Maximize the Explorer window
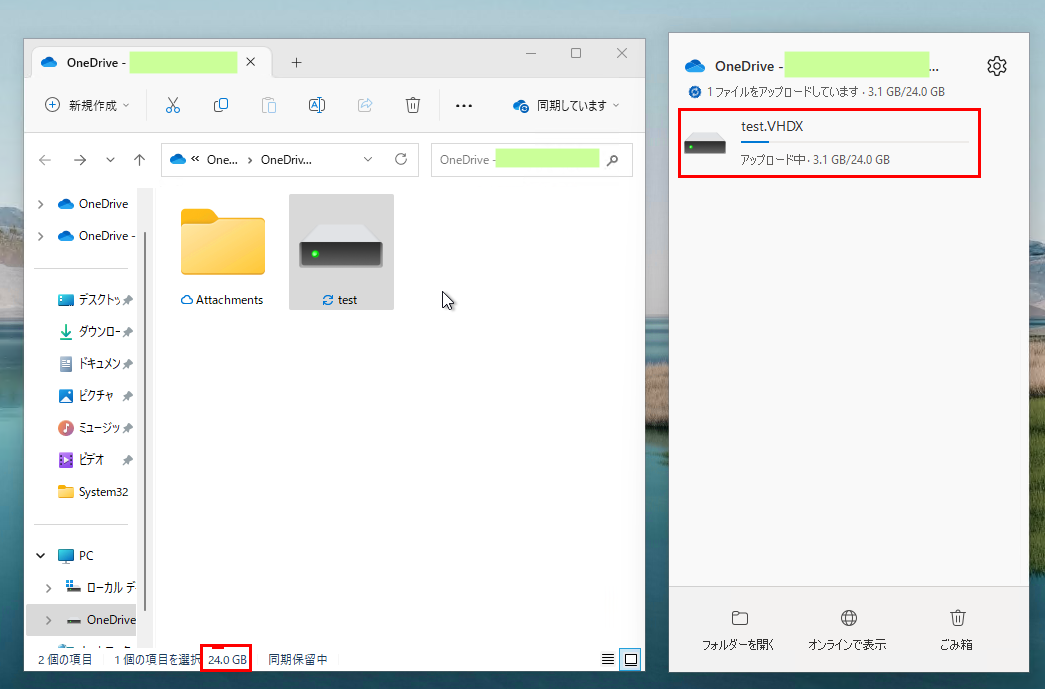The height and width of the screenshot is (689, 1045). [576, 53]
